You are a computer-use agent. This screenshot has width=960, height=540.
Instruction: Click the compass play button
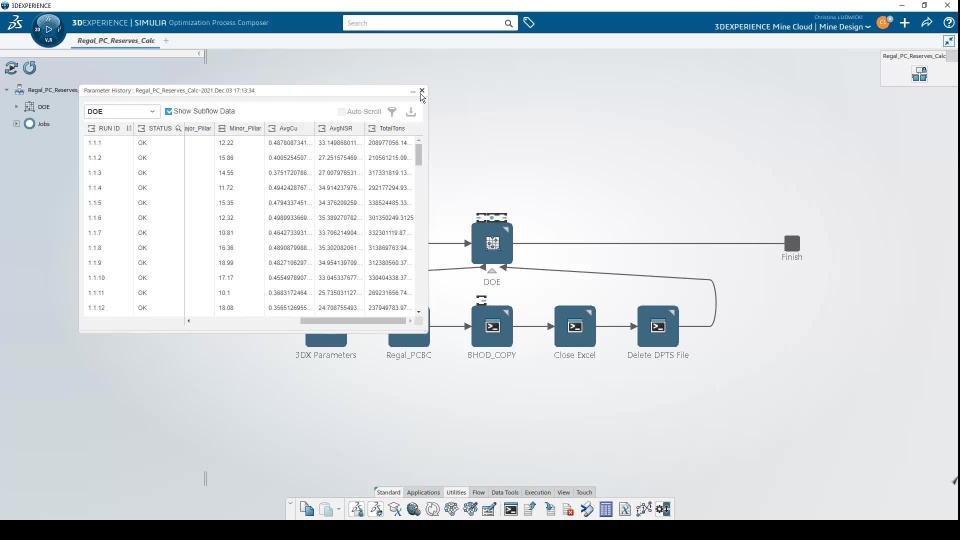point(48,29)
